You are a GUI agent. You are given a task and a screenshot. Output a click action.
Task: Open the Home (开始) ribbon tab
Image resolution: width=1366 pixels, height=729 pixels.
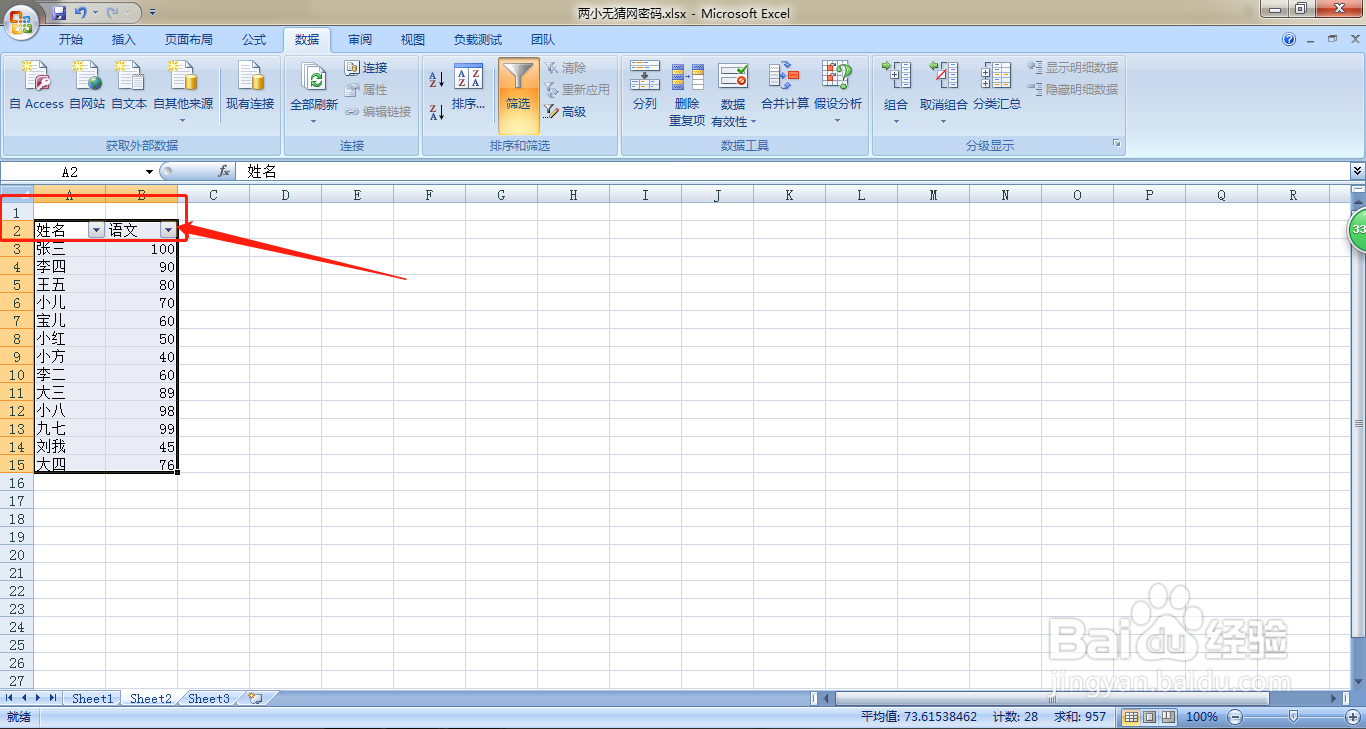[x=71, y=40]
